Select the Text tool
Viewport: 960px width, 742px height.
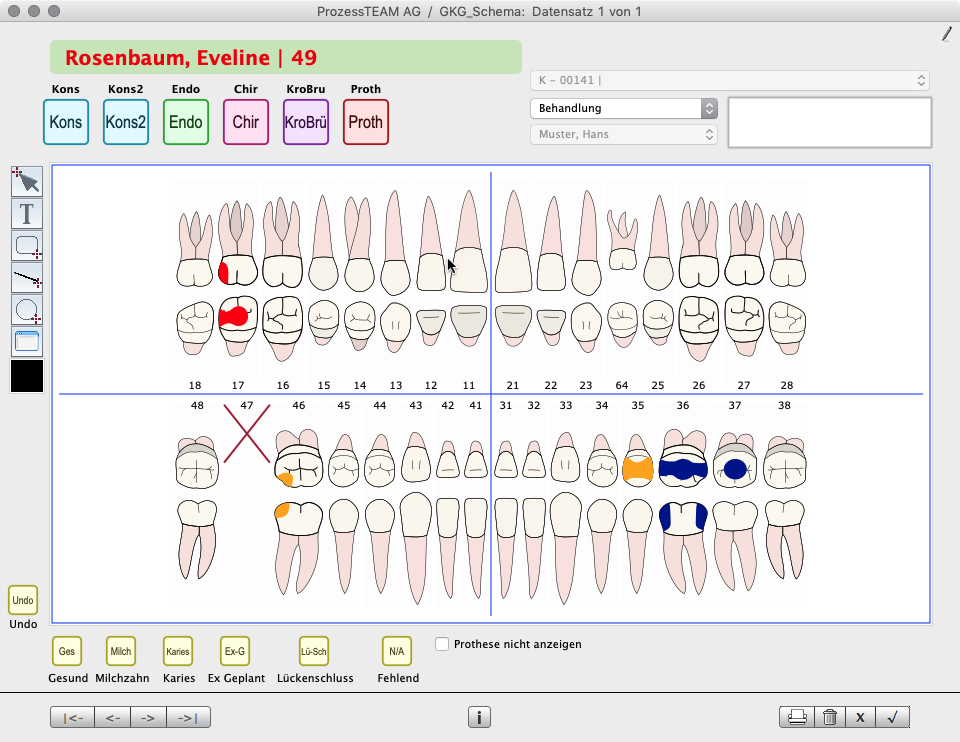(x=27, y=213)
